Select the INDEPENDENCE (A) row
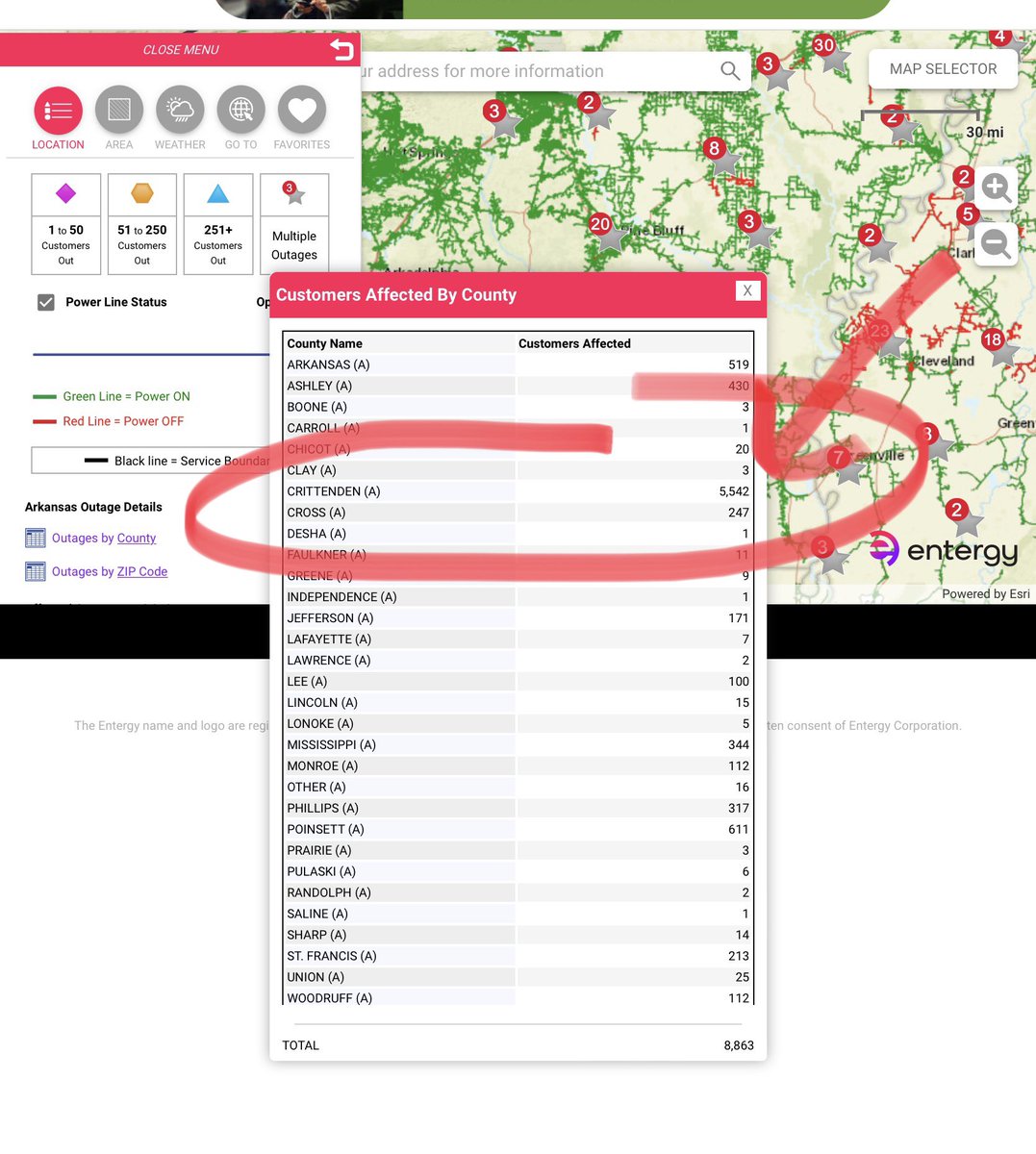Screen dimensions: 1036x1154 click(518, 597)
